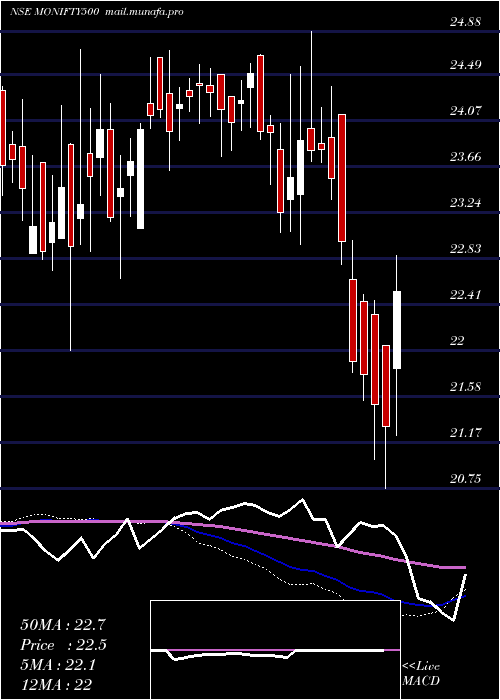Screen dimensions: 500x700
Task: Click the Price : 22.5 readout
Action: coord(63,645)
